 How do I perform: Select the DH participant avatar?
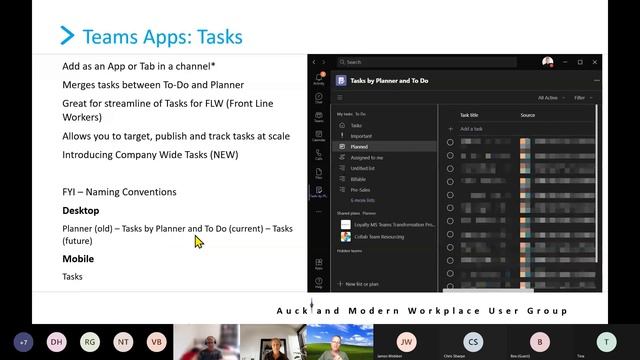(57, 342)
